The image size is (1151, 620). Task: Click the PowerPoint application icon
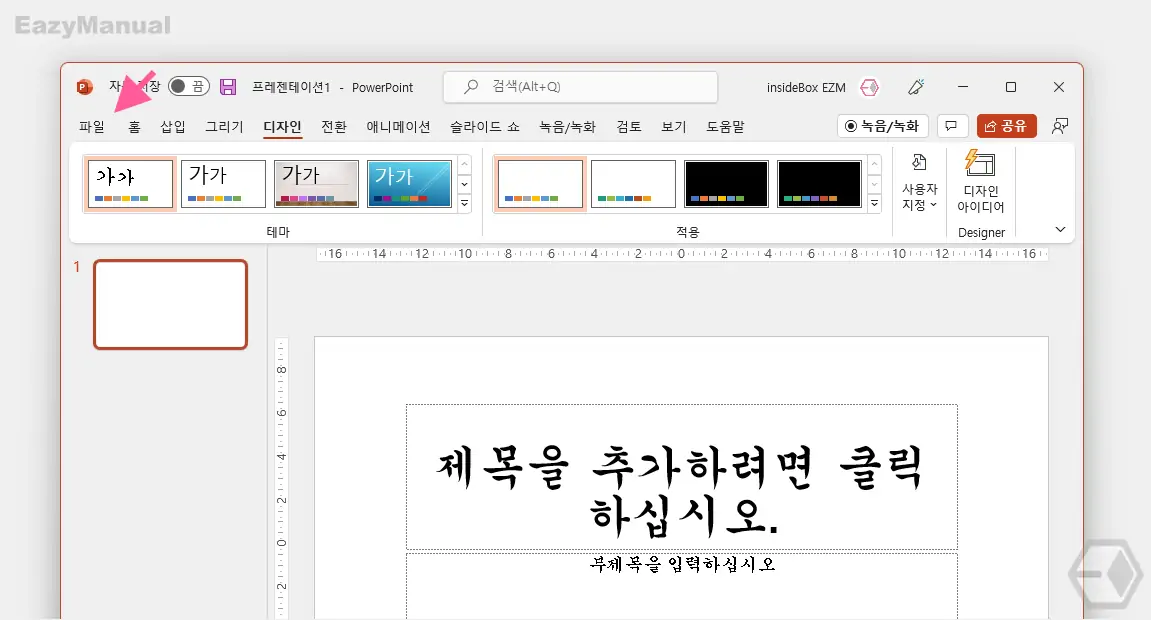pos(83,87)
